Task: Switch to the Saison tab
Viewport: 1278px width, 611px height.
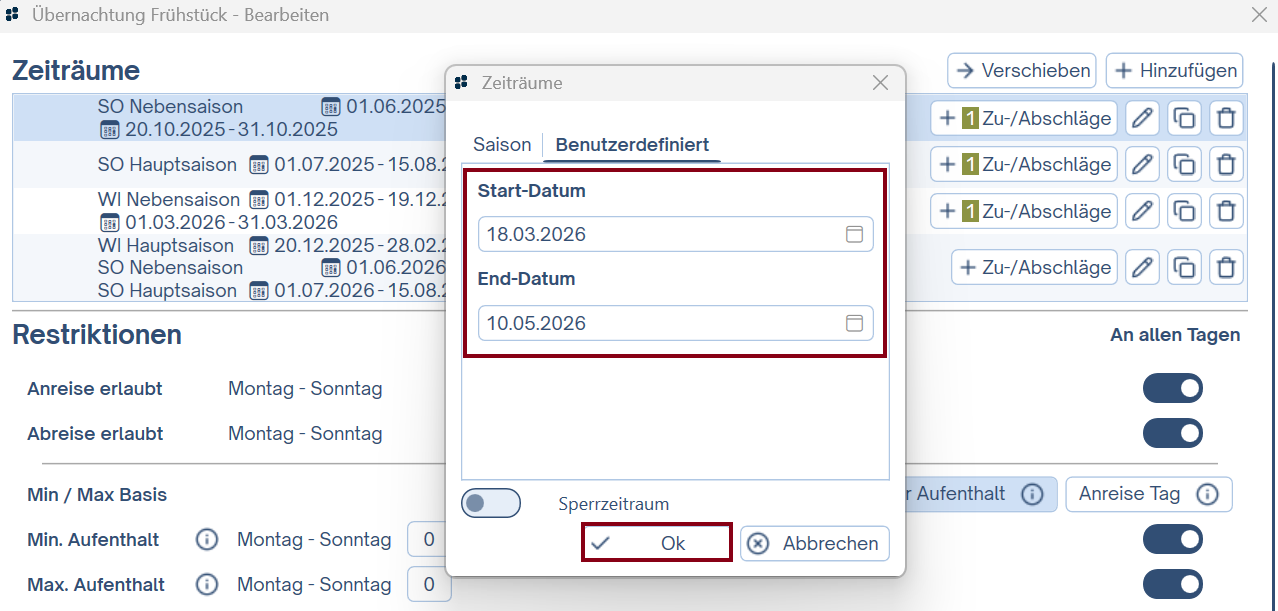Action: [501, 144]
